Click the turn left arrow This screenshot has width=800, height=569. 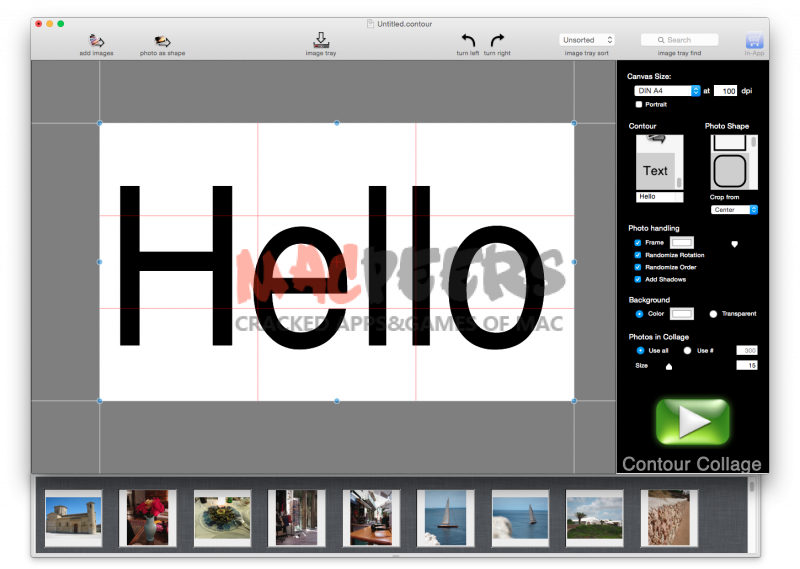click(468, 40)
